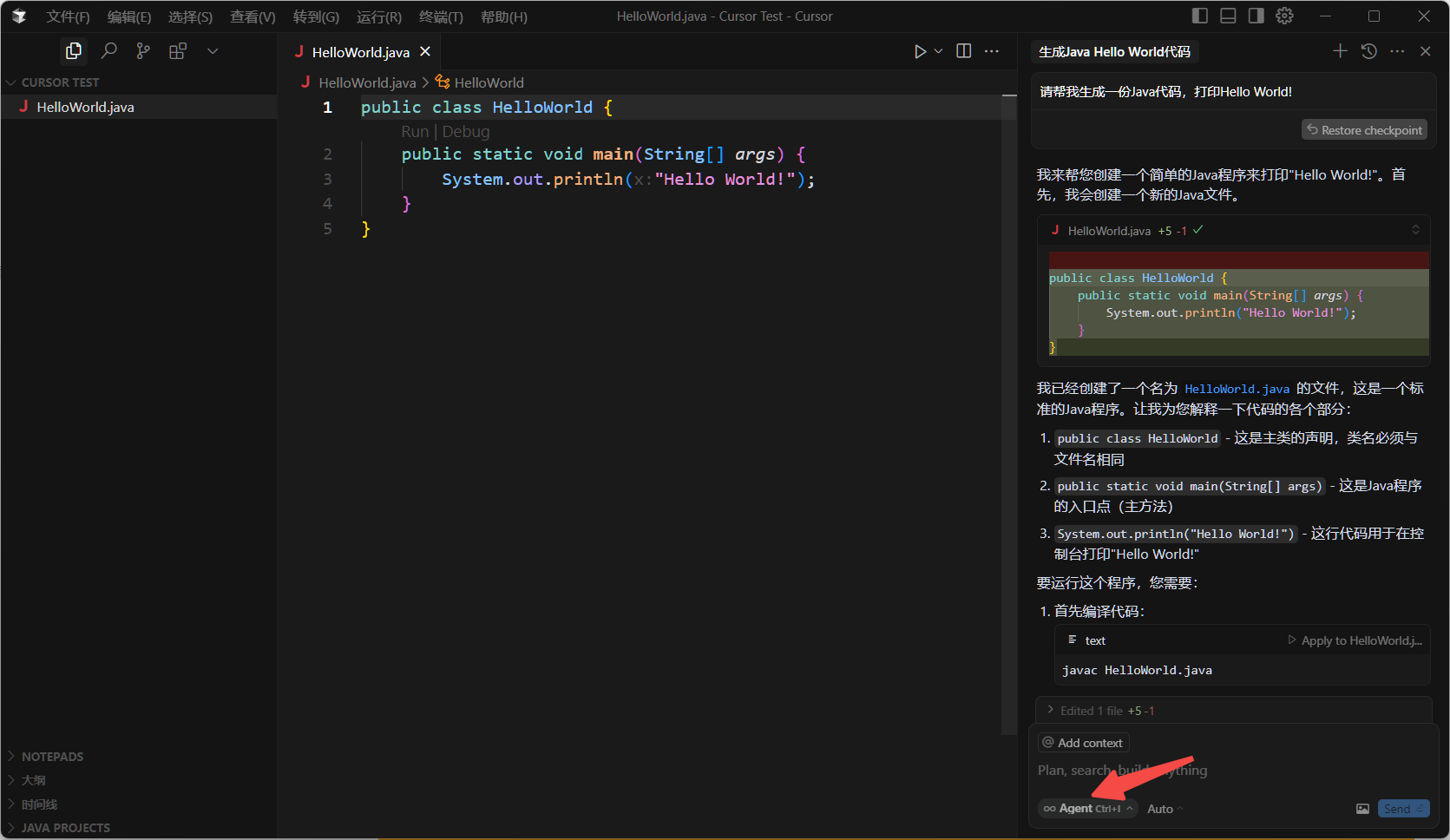Click the javac HelloWorld.java command text

[x=1137, y=670]
